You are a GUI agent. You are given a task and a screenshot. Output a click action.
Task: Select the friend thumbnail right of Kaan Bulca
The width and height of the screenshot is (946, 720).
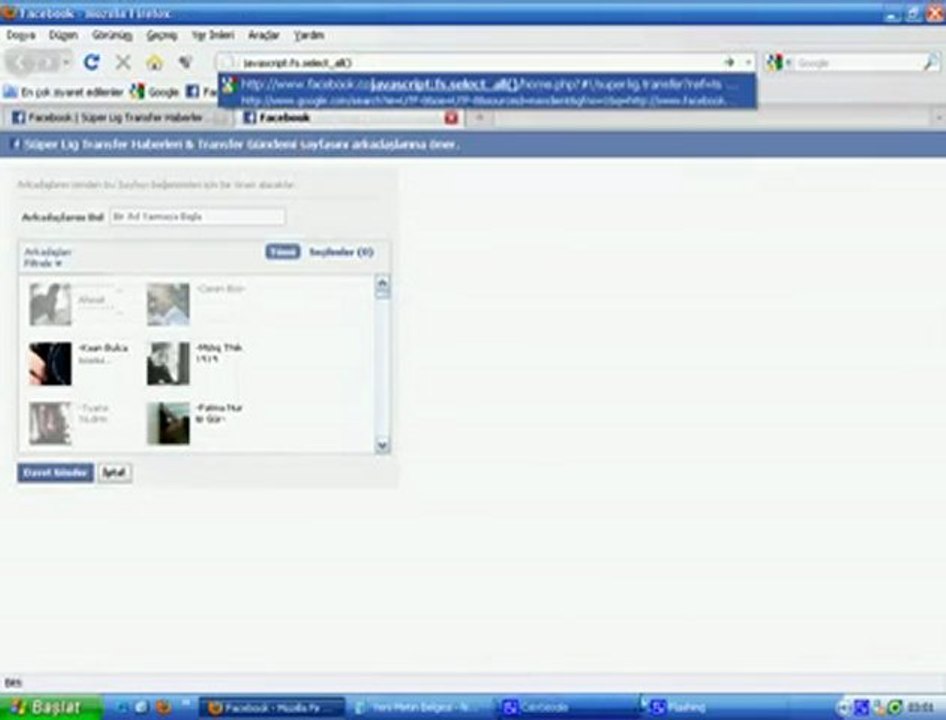(168, 363)
